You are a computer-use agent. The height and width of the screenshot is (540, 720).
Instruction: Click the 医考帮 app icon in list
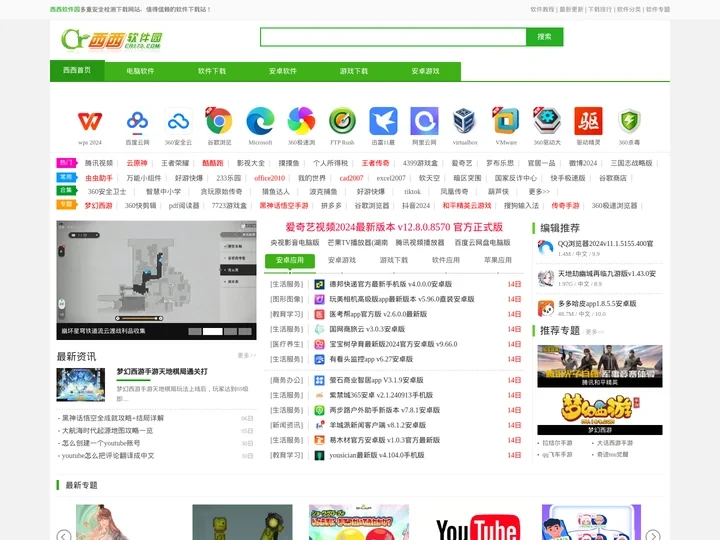point(319,315)
